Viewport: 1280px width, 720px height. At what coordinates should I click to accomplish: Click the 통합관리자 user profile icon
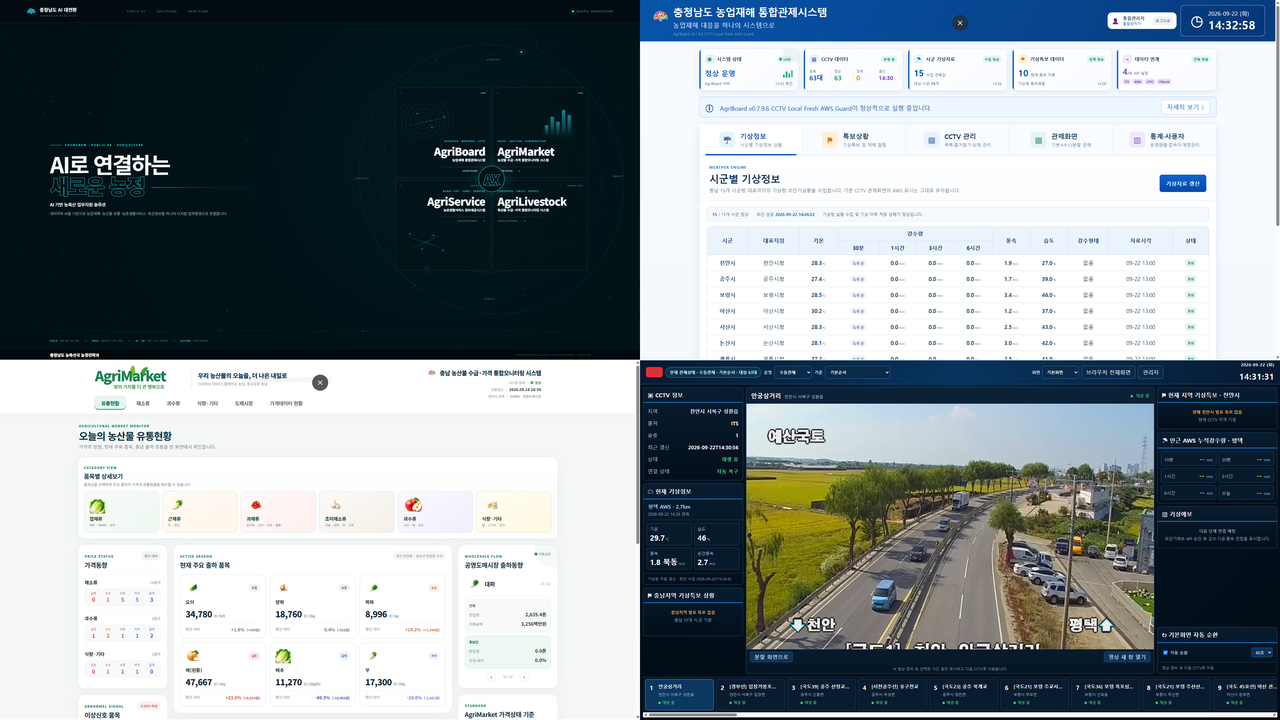point(1115,20)
